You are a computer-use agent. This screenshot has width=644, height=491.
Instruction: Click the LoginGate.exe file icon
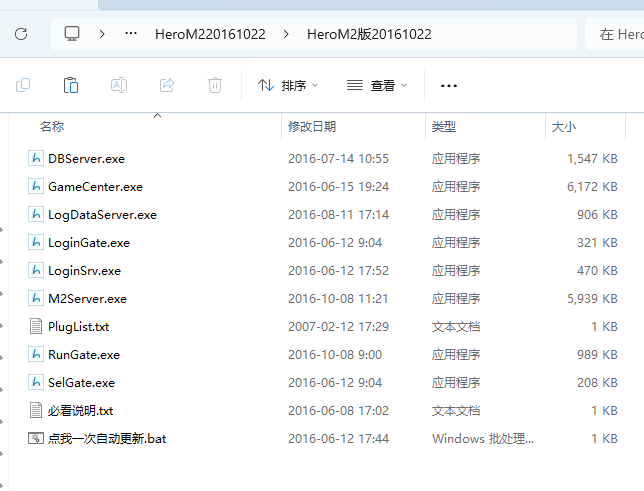(x=36, y=242)
